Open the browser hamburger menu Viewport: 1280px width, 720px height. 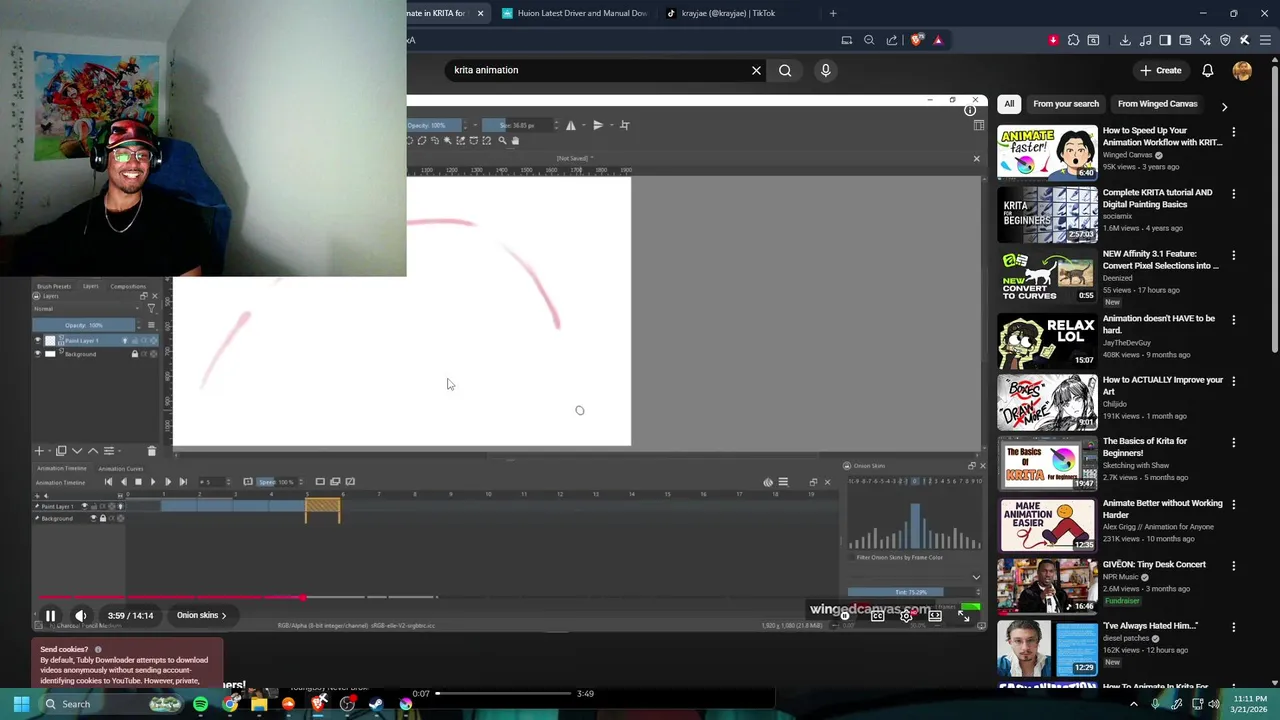[x=1265, y=40]
